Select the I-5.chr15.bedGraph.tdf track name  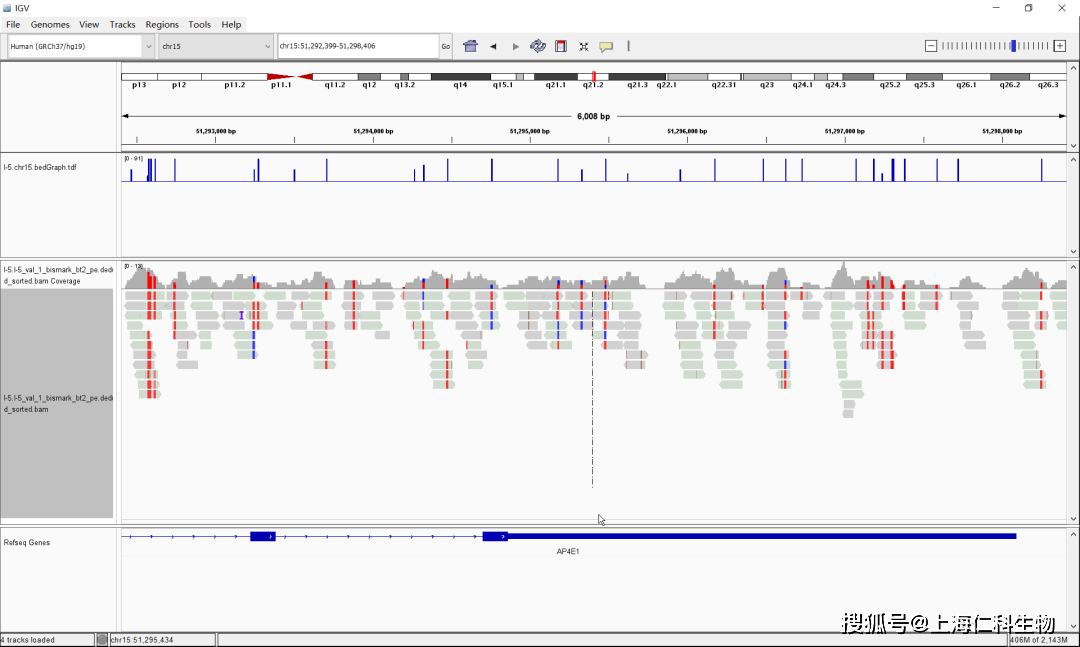40,167
